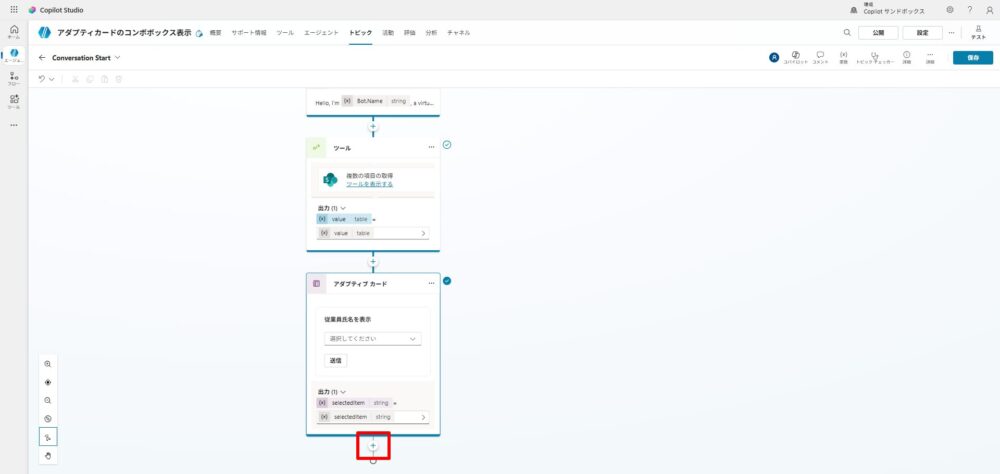Image resolution: width=1000 pixels, height=474 pixels.
Task: Open the Copilot panel from toolbar
Action: click(x=795, y=57)
